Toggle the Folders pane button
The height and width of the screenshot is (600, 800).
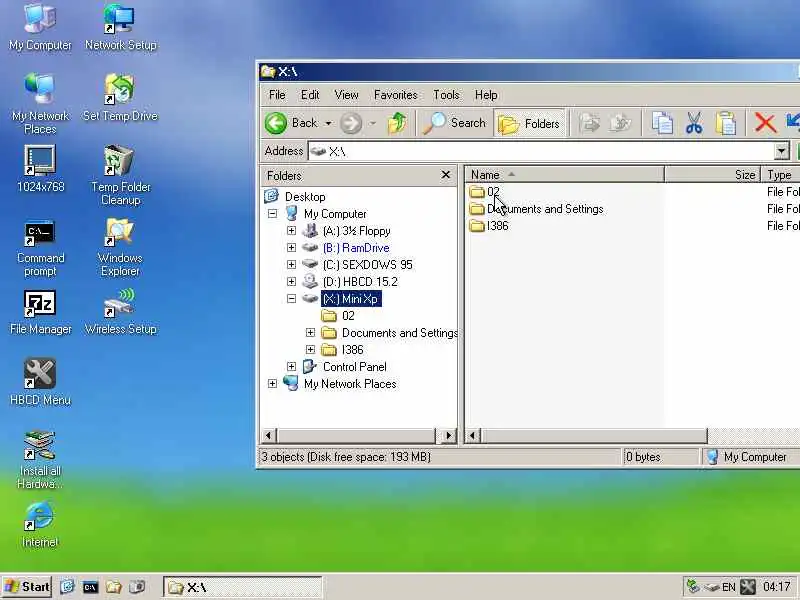[x=530, y=123]
